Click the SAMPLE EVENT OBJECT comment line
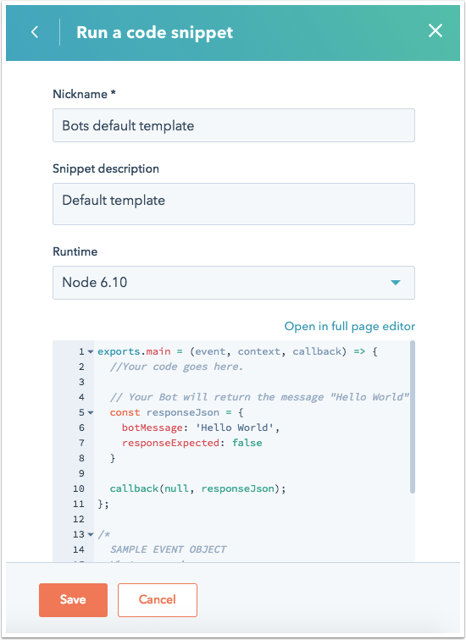This screenshot has width=466, height=640. [x=168, y=549]
